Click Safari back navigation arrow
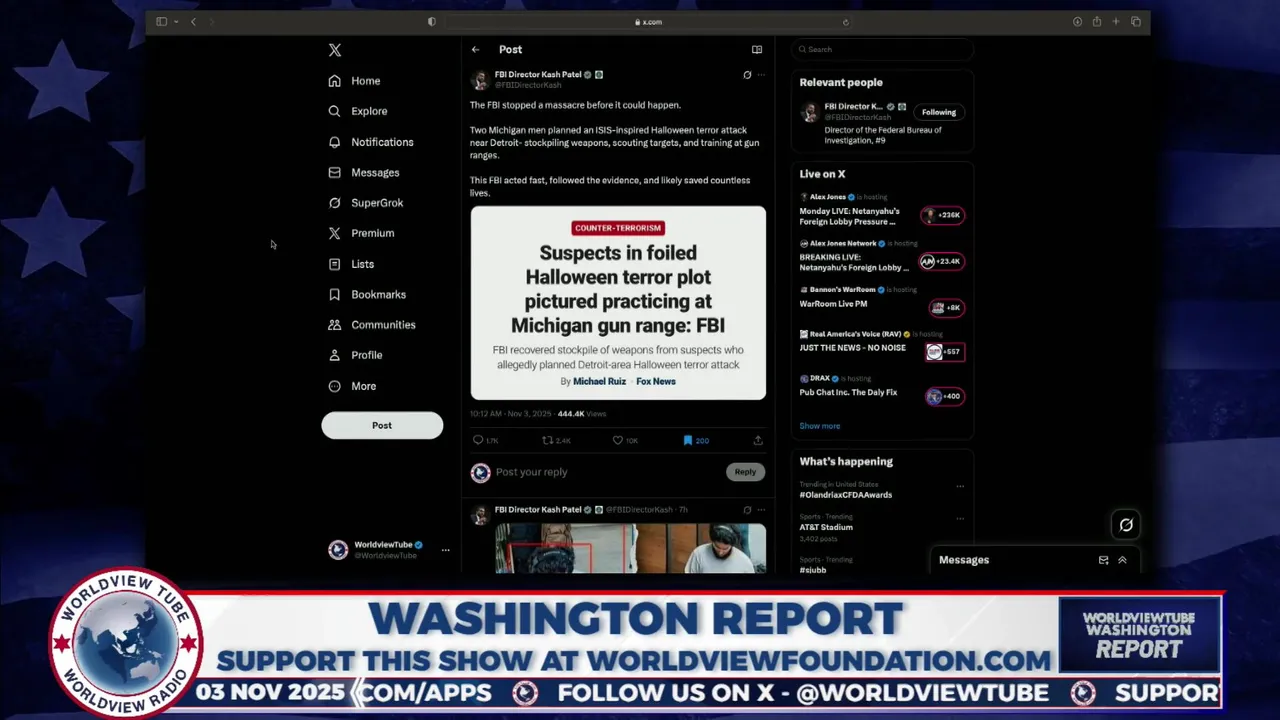The height and width of the screenshot is (720, 1280). pos(193,22)
